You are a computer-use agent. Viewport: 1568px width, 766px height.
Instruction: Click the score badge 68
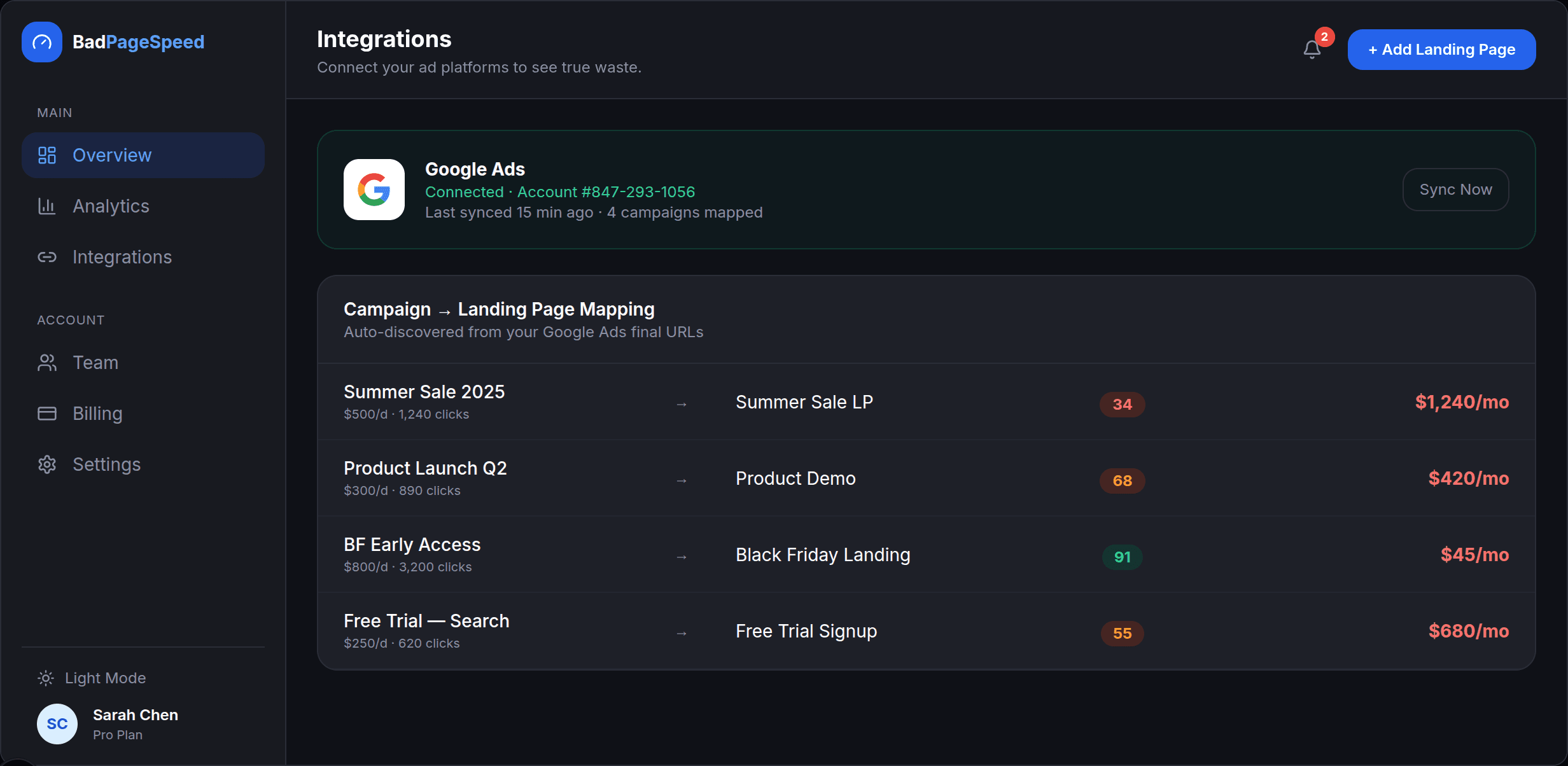[1123, 480]
